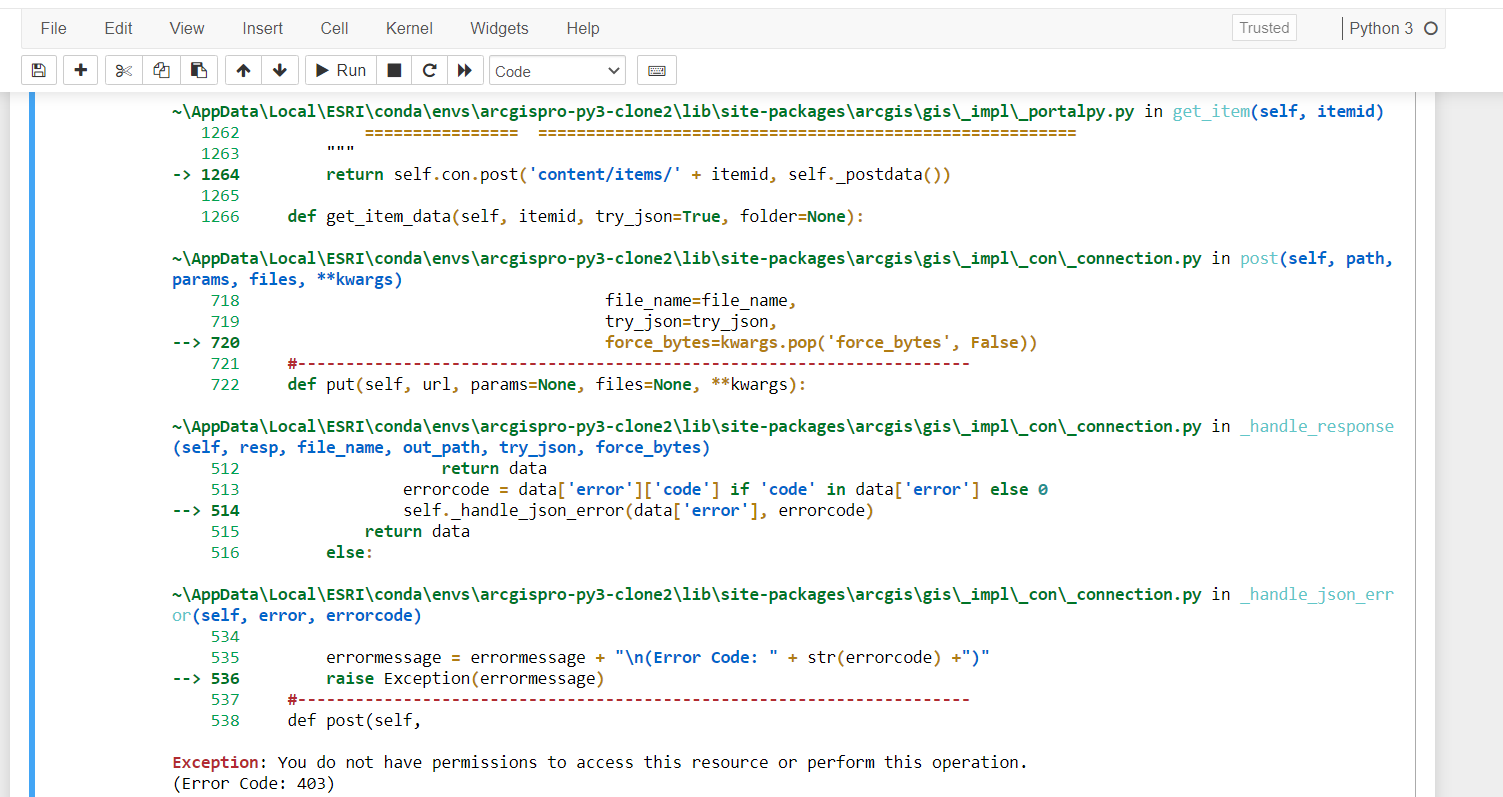
Task: Move selected cell up with arrow
Action: tap(243, 71)
